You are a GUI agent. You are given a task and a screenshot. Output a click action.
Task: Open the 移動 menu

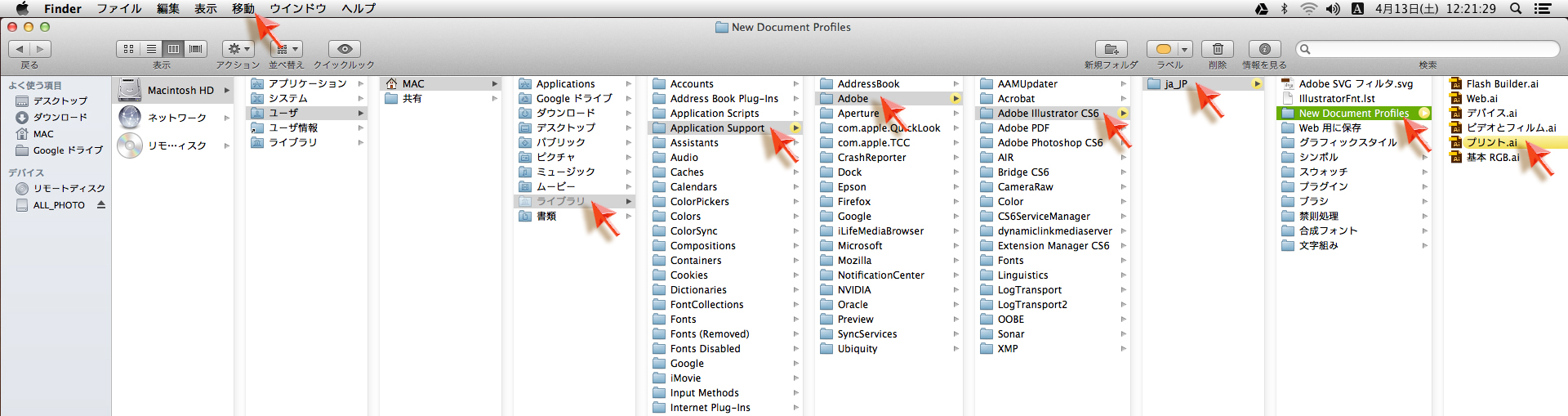tap(243, 8)
